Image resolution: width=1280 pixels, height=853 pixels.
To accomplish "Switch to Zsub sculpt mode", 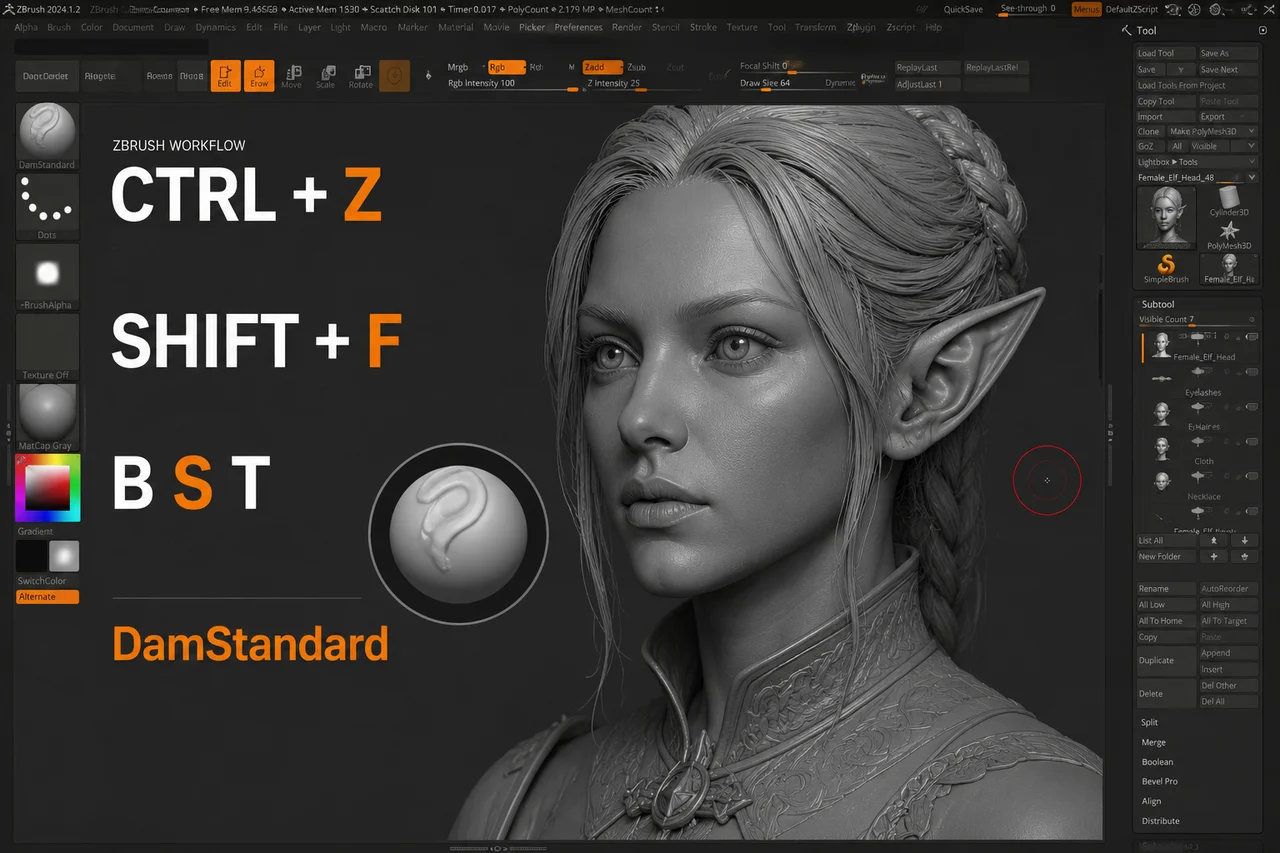I will [x=636, y=67].
